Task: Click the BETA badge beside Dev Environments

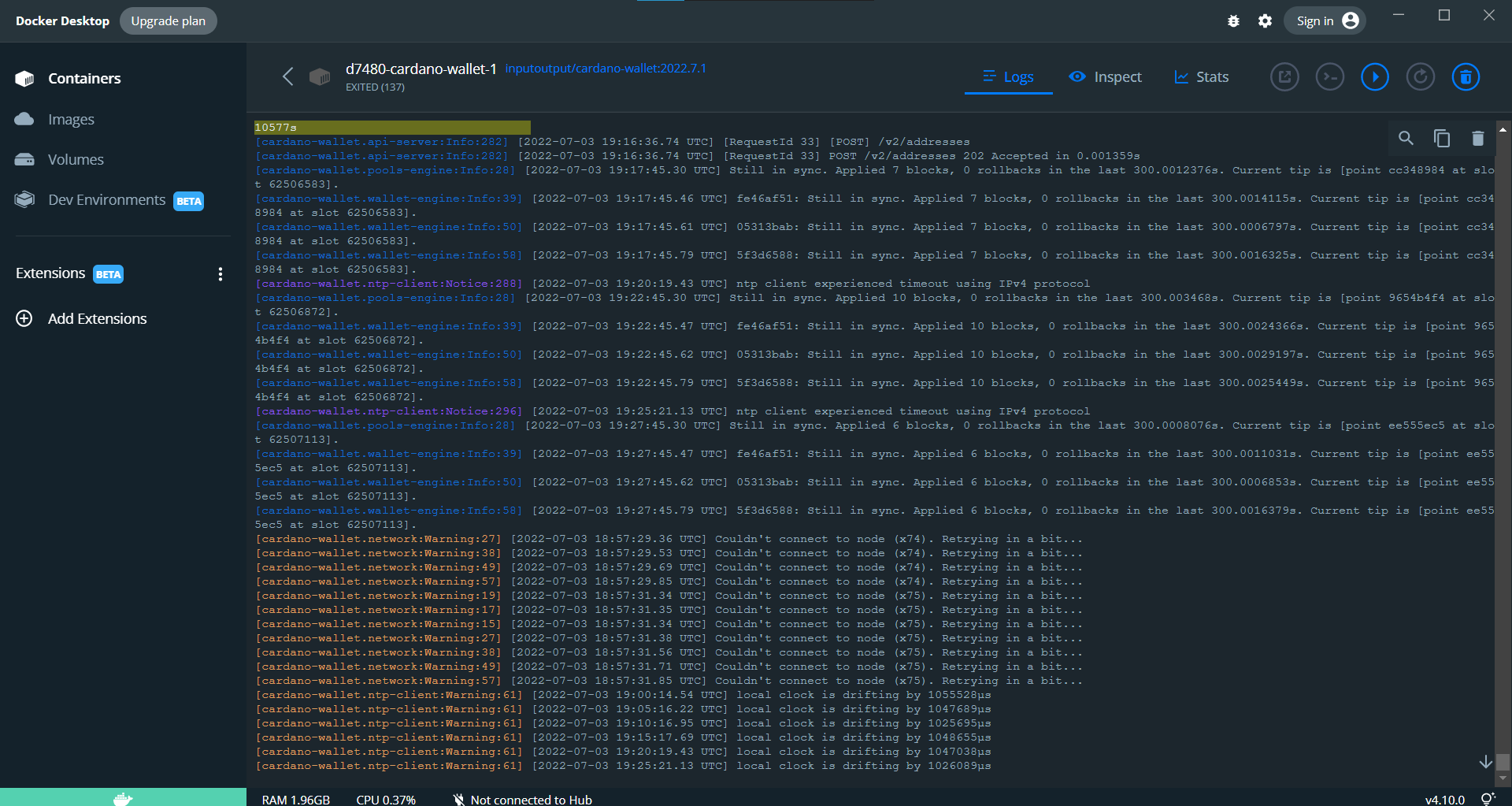Action: point(189,201)
